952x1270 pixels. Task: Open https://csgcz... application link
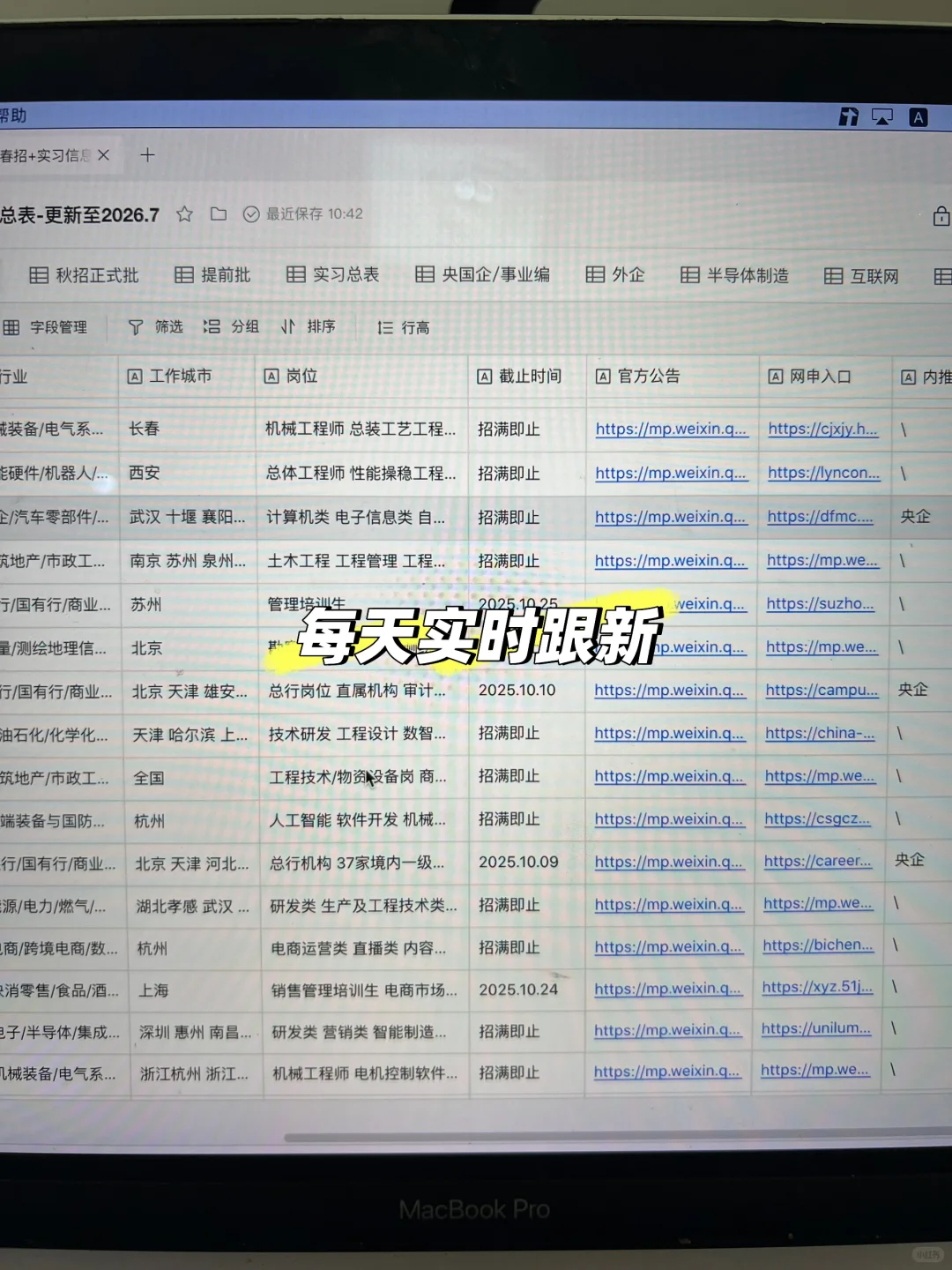817,818
